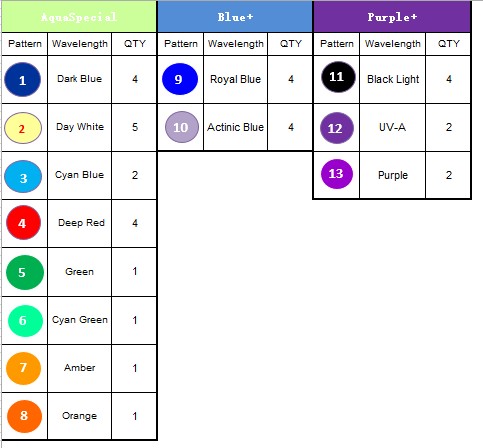Click the Royal Blue circle 9
Screen dimensions: 483x448
tap(180, 79)
